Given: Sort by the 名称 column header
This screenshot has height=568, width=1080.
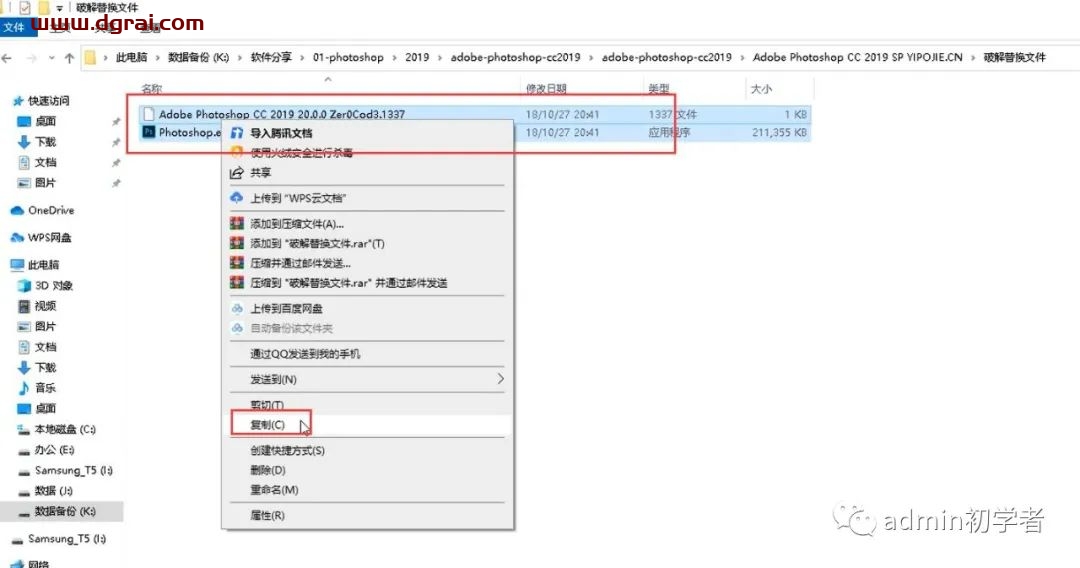Looking at the screenshot, I should [152, 89].
